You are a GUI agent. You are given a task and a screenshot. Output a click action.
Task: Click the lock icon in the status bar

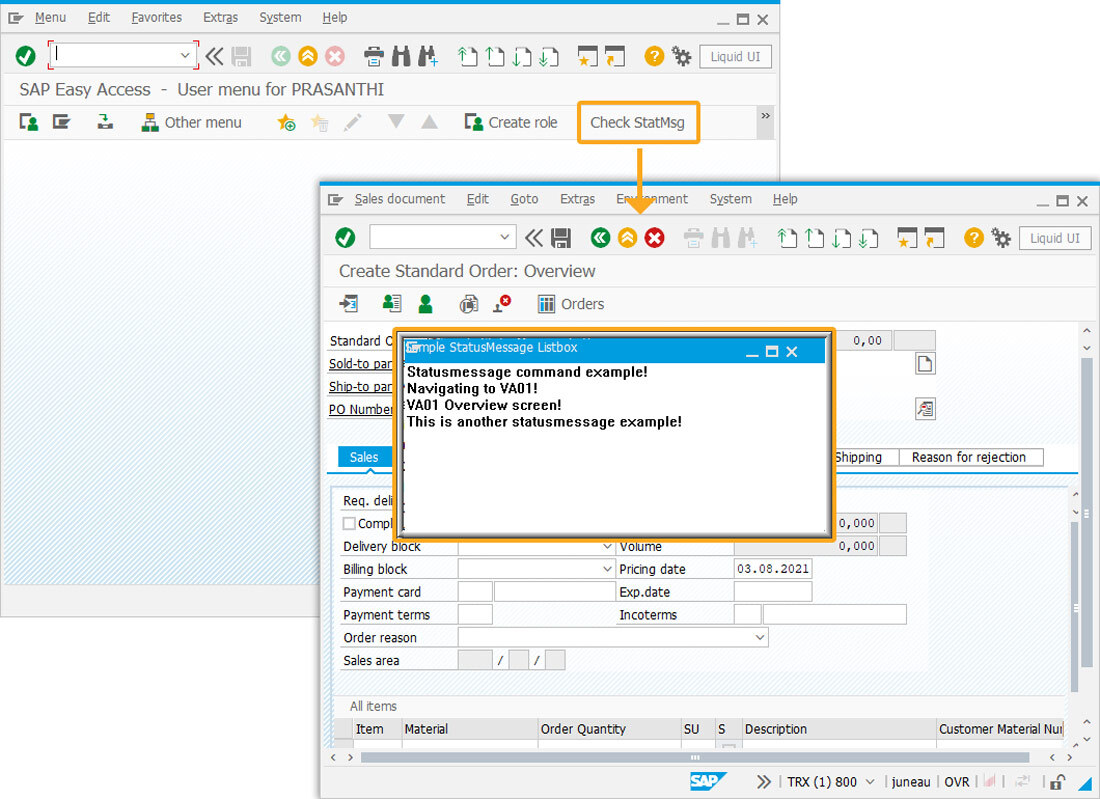point(1058,781)
